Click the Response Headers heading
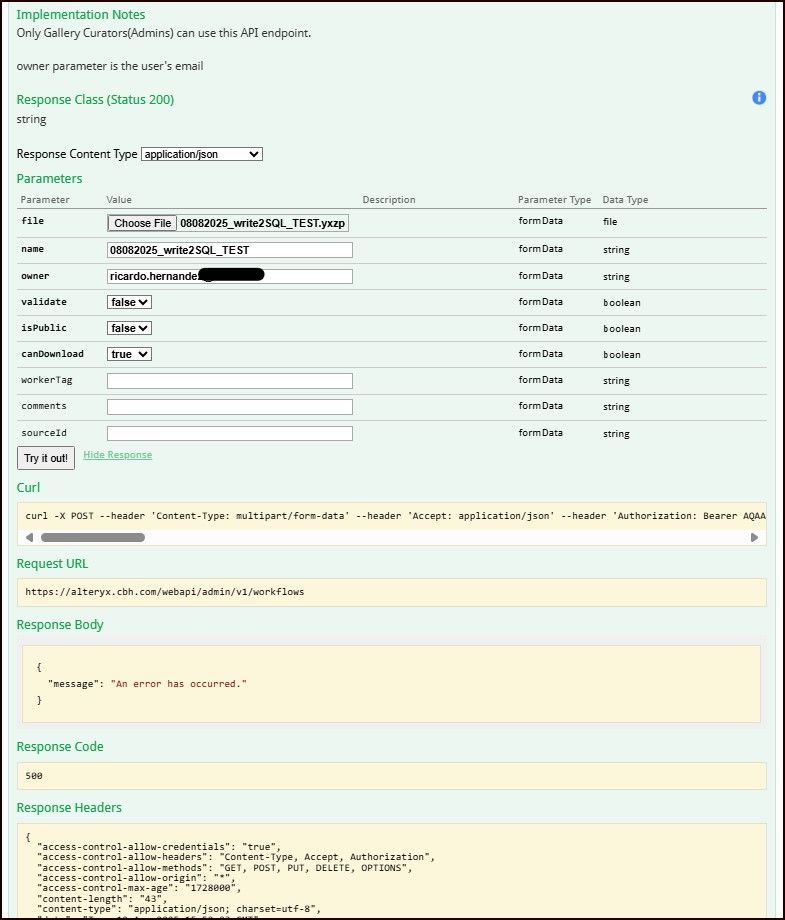785x920 pixels. coord(69,808)
